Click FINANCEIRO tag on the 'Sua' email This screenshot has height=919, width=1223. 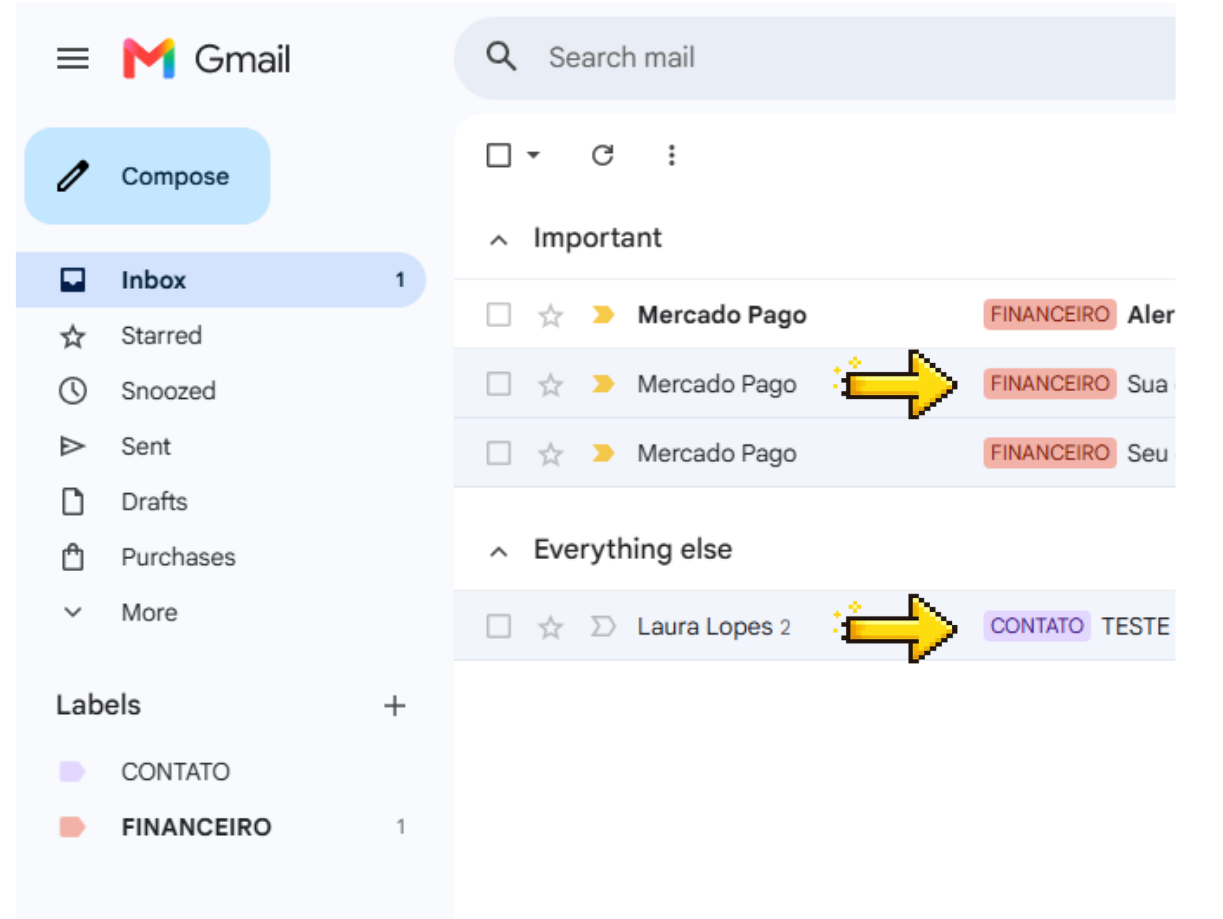point(1050,384)
